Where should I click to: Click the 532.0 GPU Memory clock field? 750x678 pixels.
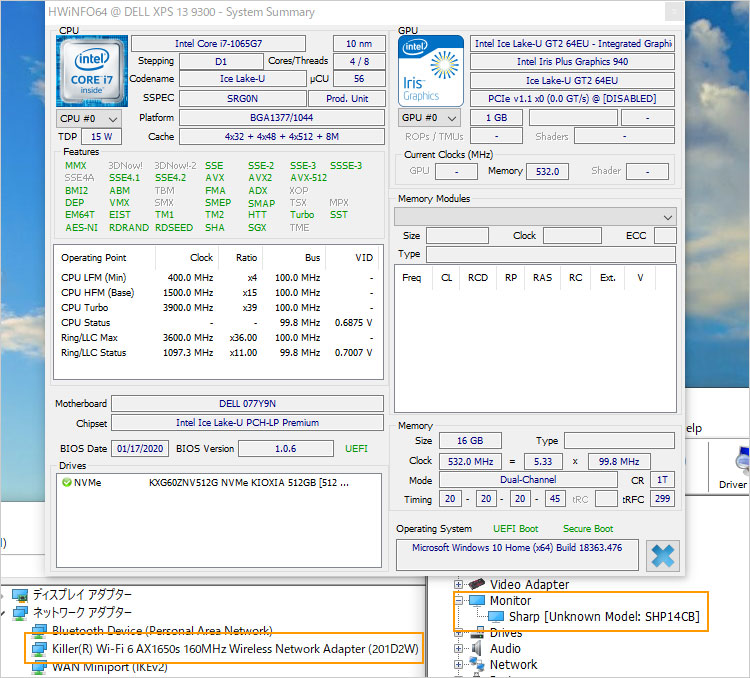(547, 171)
